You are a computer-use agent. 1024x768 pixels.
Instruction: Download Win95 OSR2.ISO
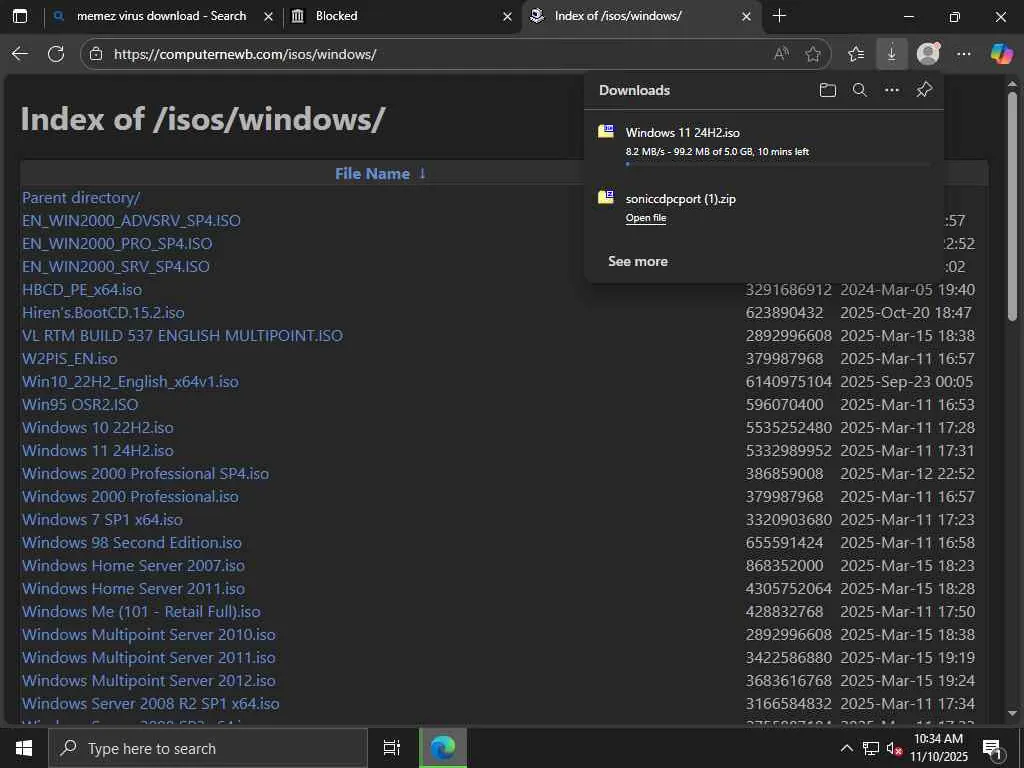(x=80, y=404)
